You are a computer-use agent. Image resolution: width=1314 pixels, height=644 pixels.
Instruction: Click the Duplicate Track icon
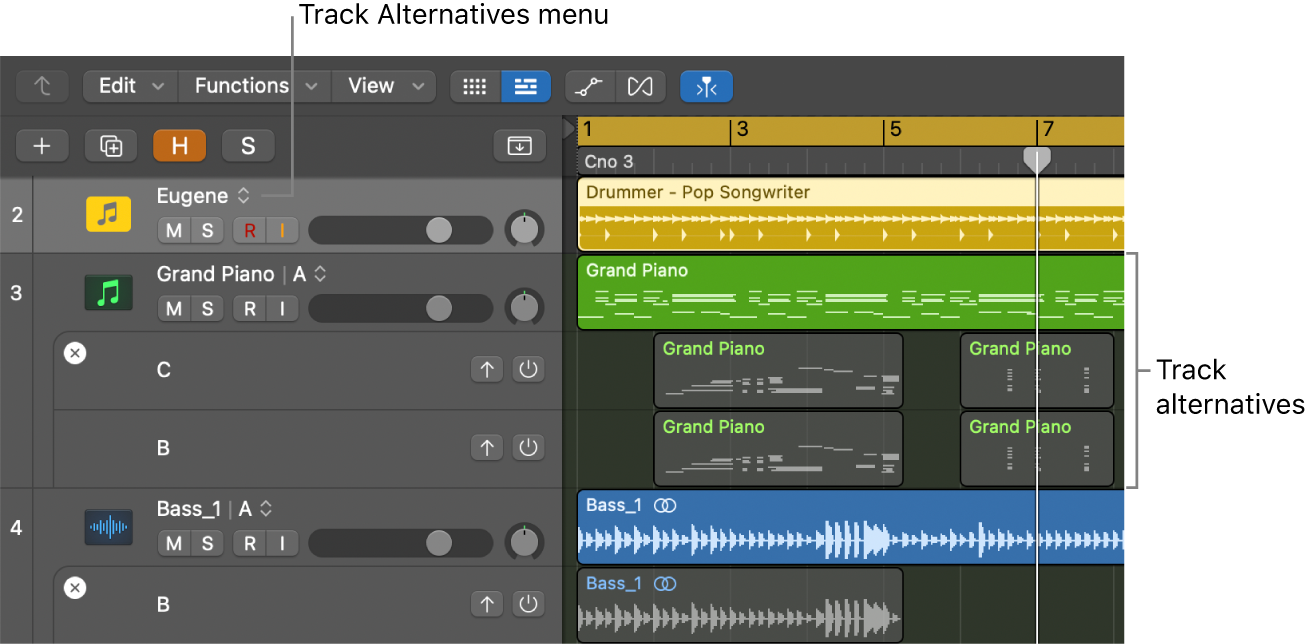[x=110, y=145]
